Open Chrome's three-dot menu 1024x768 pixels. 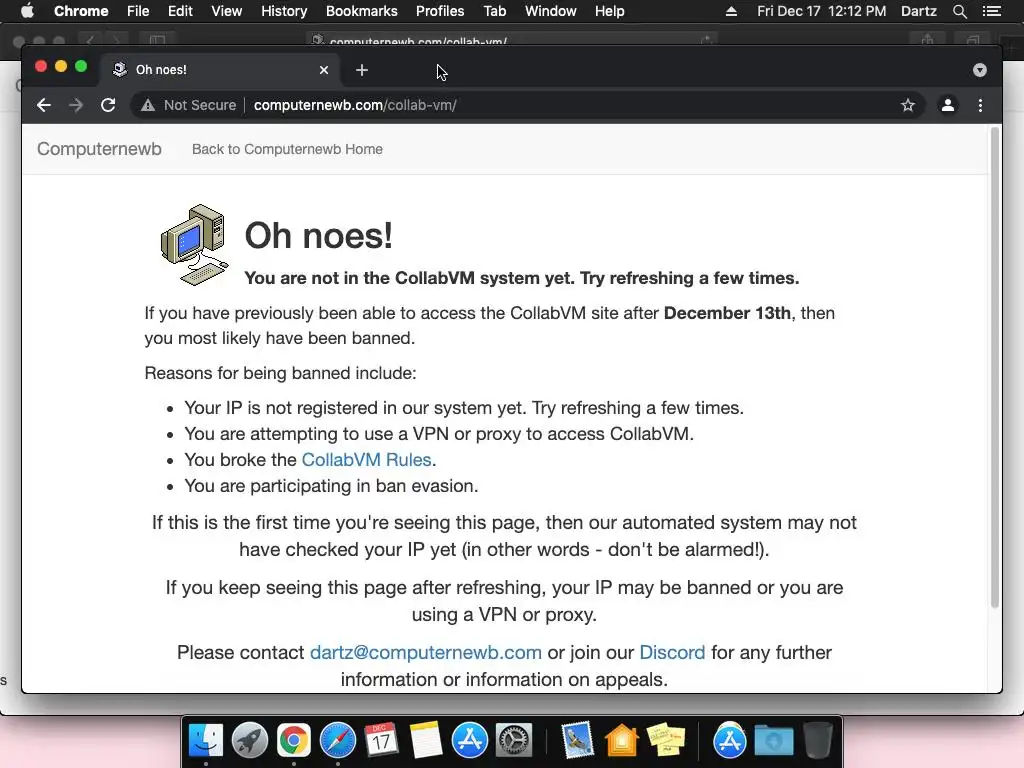point(980,105)
